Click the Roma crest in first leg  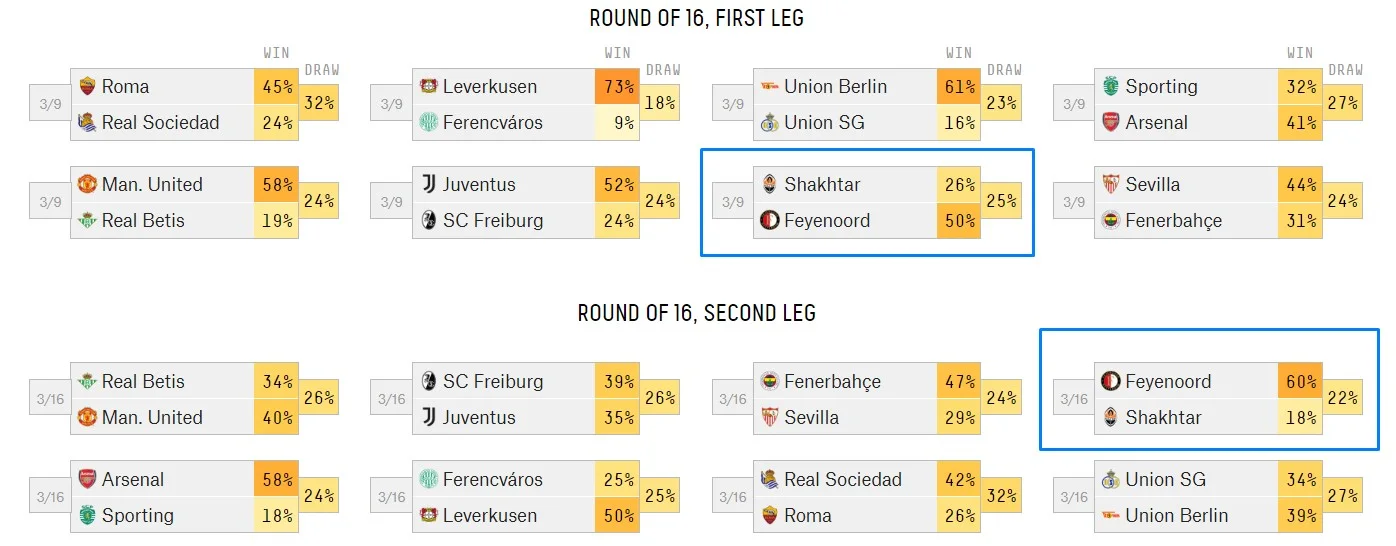(87, 86)
